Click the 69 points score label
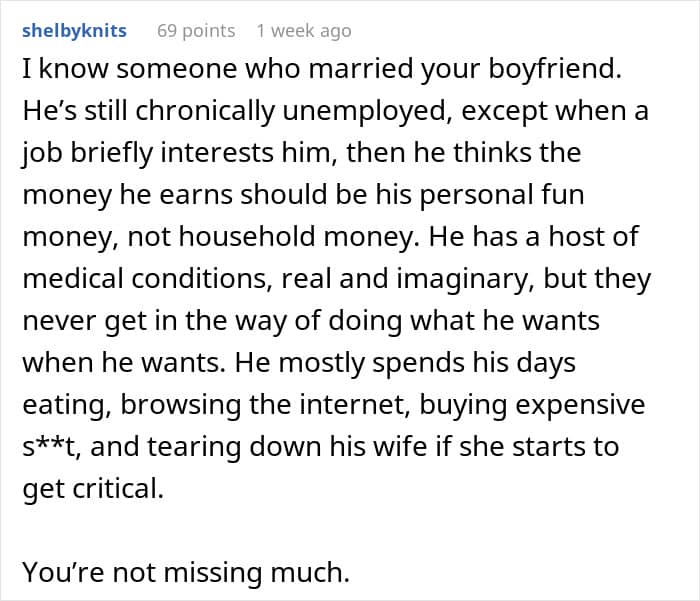The image size is (700, 601). pyautogui.click(x=196, y=31)
